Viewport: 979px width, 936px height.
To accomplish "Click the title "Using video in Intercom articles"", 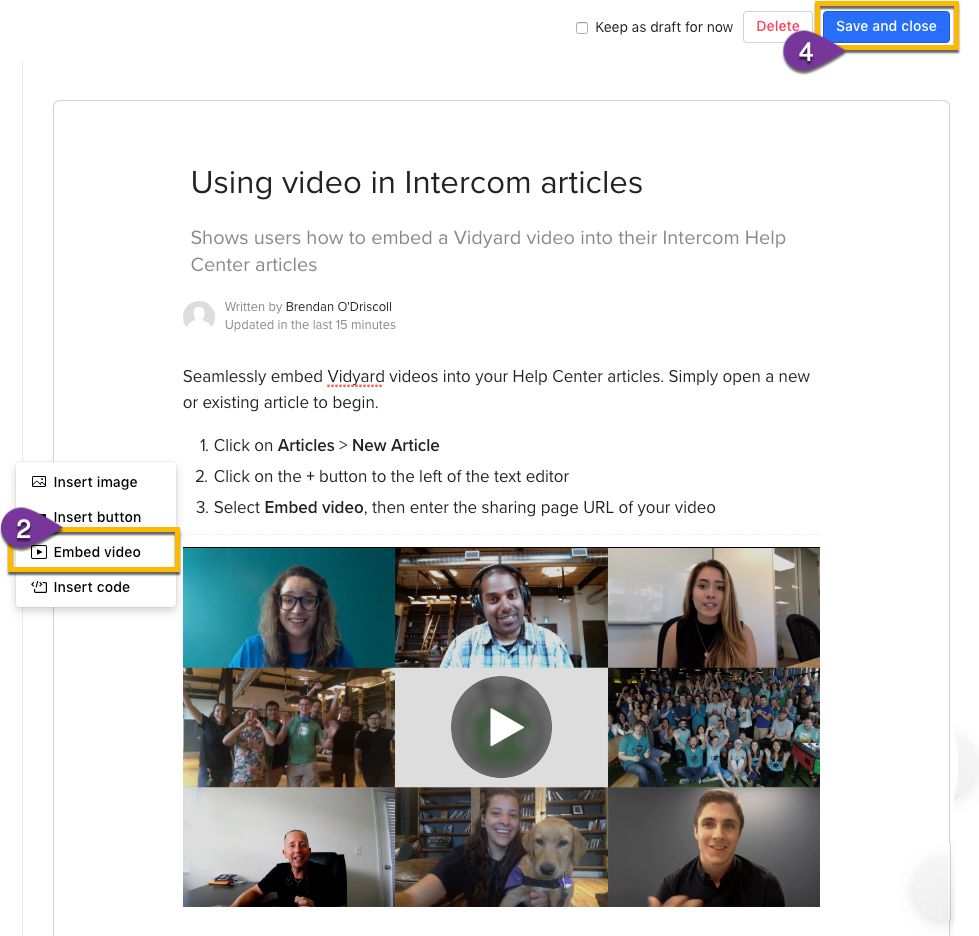I will tap(417, 183).
